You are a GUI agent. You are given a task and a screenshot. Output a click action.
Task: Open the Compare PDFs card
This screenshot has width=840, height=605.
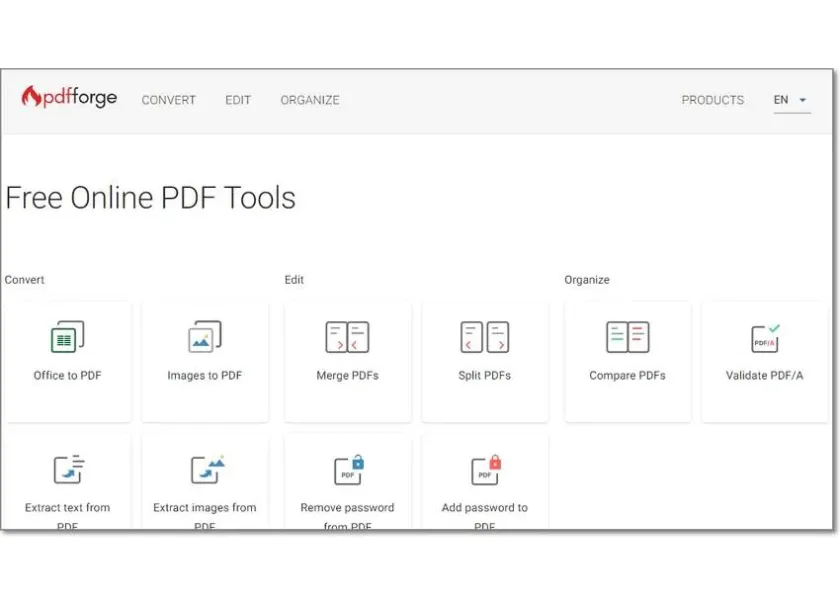[627, 360]
